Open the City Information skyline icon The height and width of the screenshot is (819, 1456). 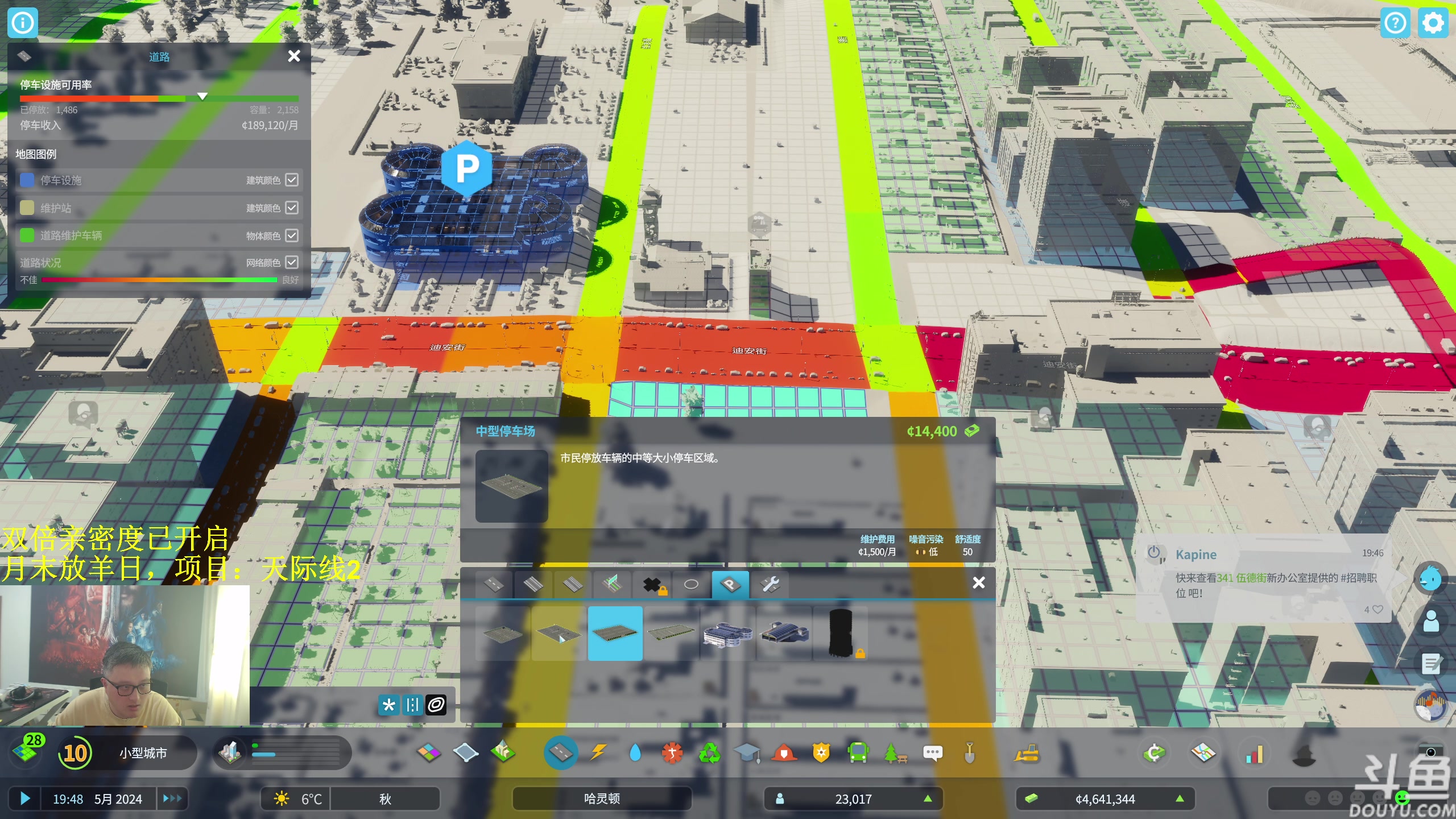click(230, 752)
